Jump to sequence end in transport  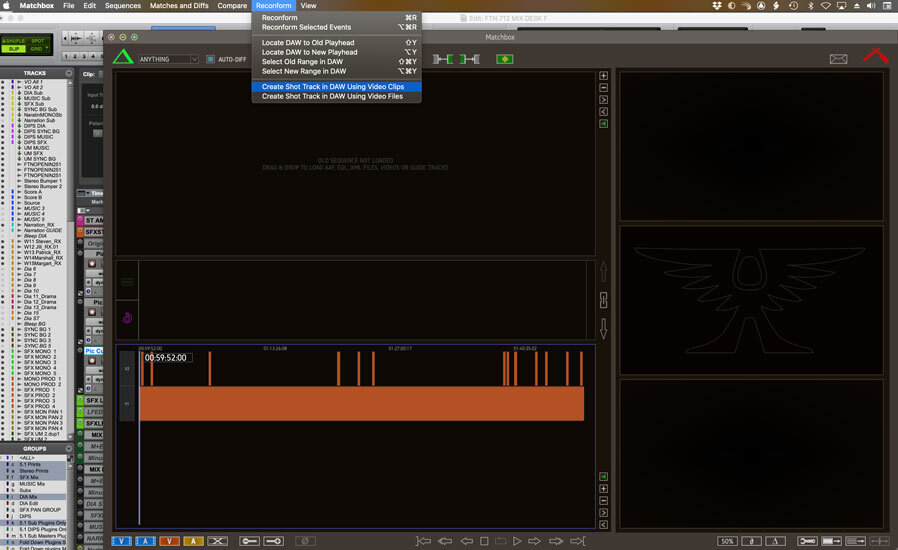point(578,541)
